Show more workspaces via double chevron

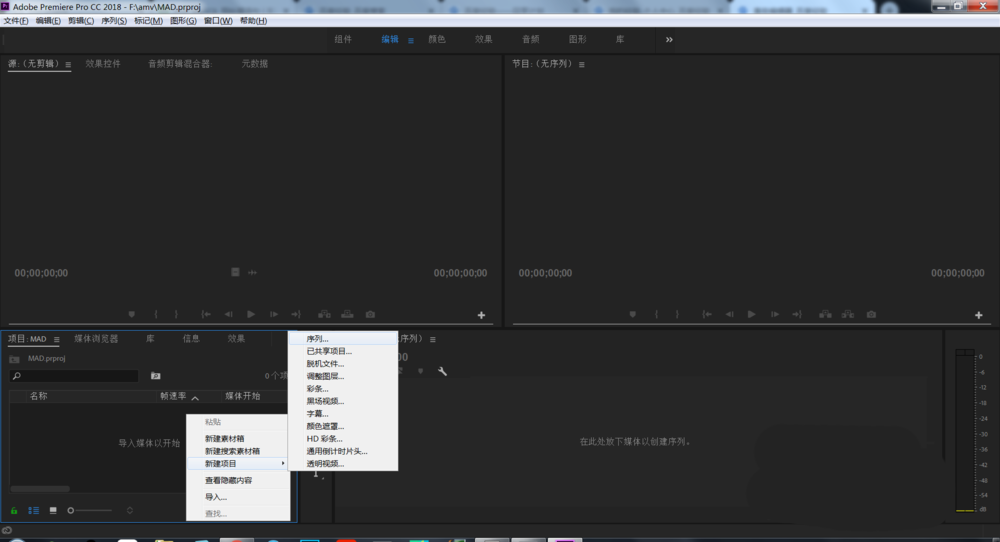tap(669, 40)
